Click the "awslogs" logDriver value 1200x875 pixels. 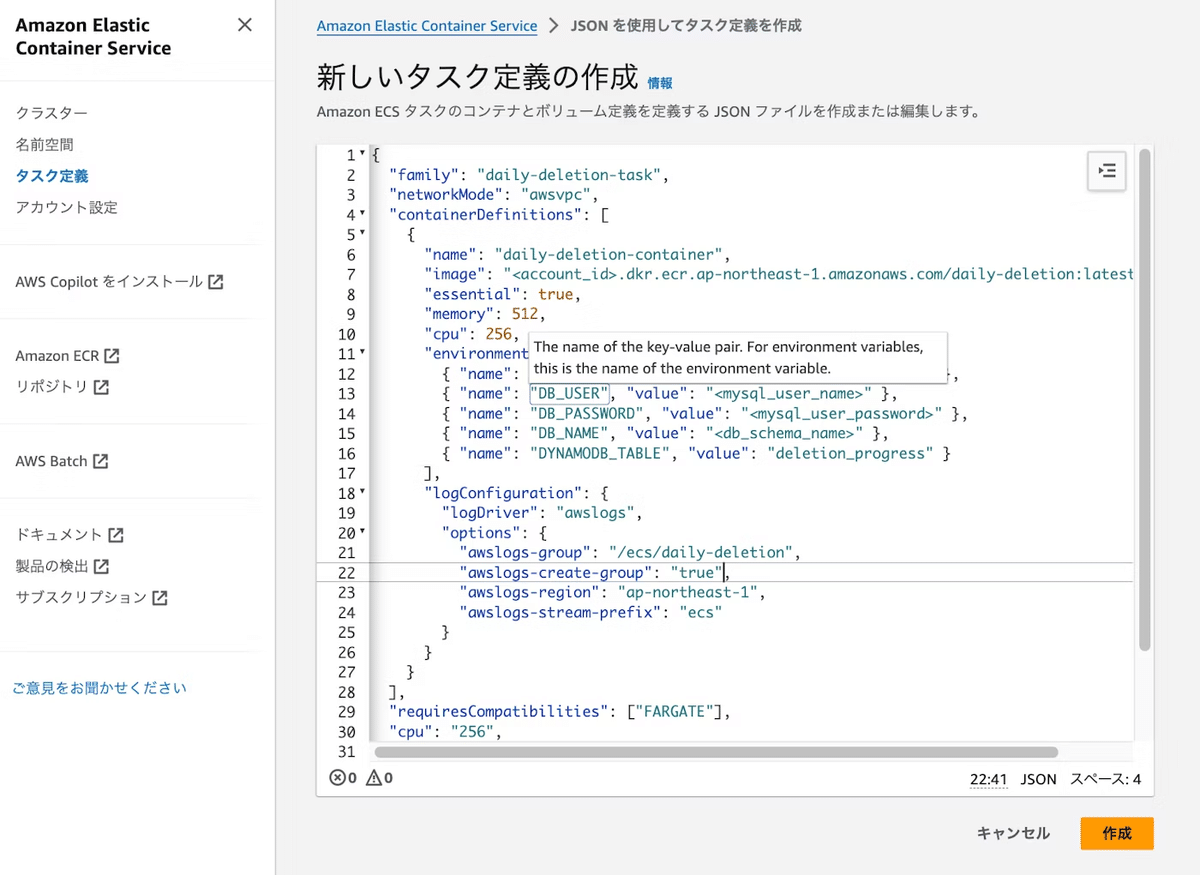tap(596, 512)
